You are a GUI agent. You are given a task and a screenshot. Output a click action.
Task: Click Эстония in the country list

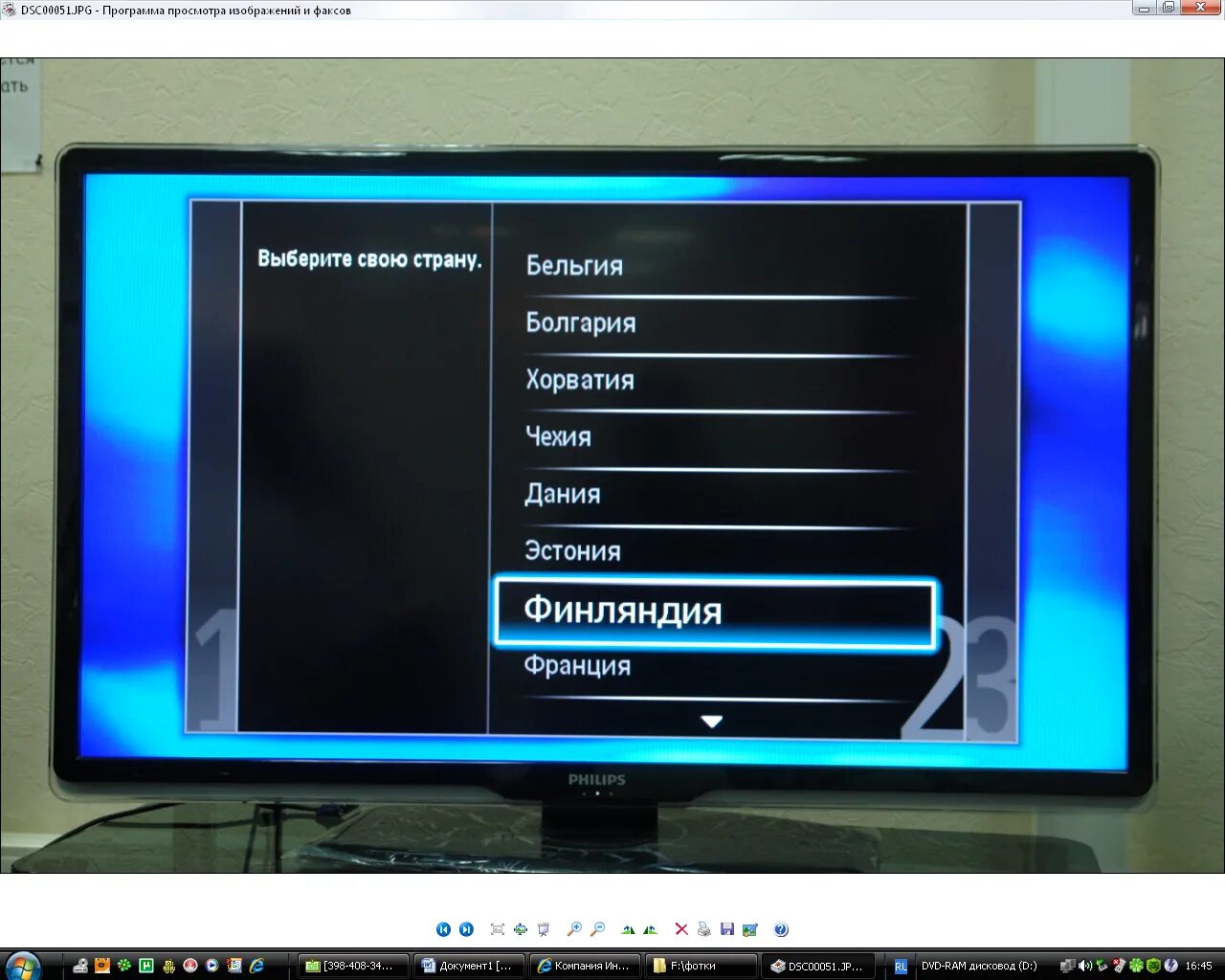572,551
